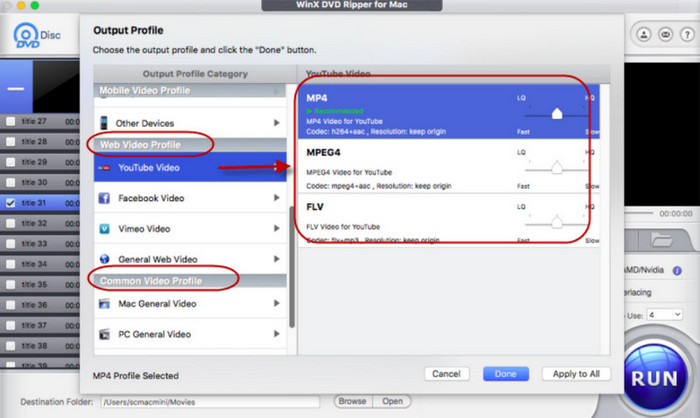Select the MP4 profile entry

tap(449, 111)
